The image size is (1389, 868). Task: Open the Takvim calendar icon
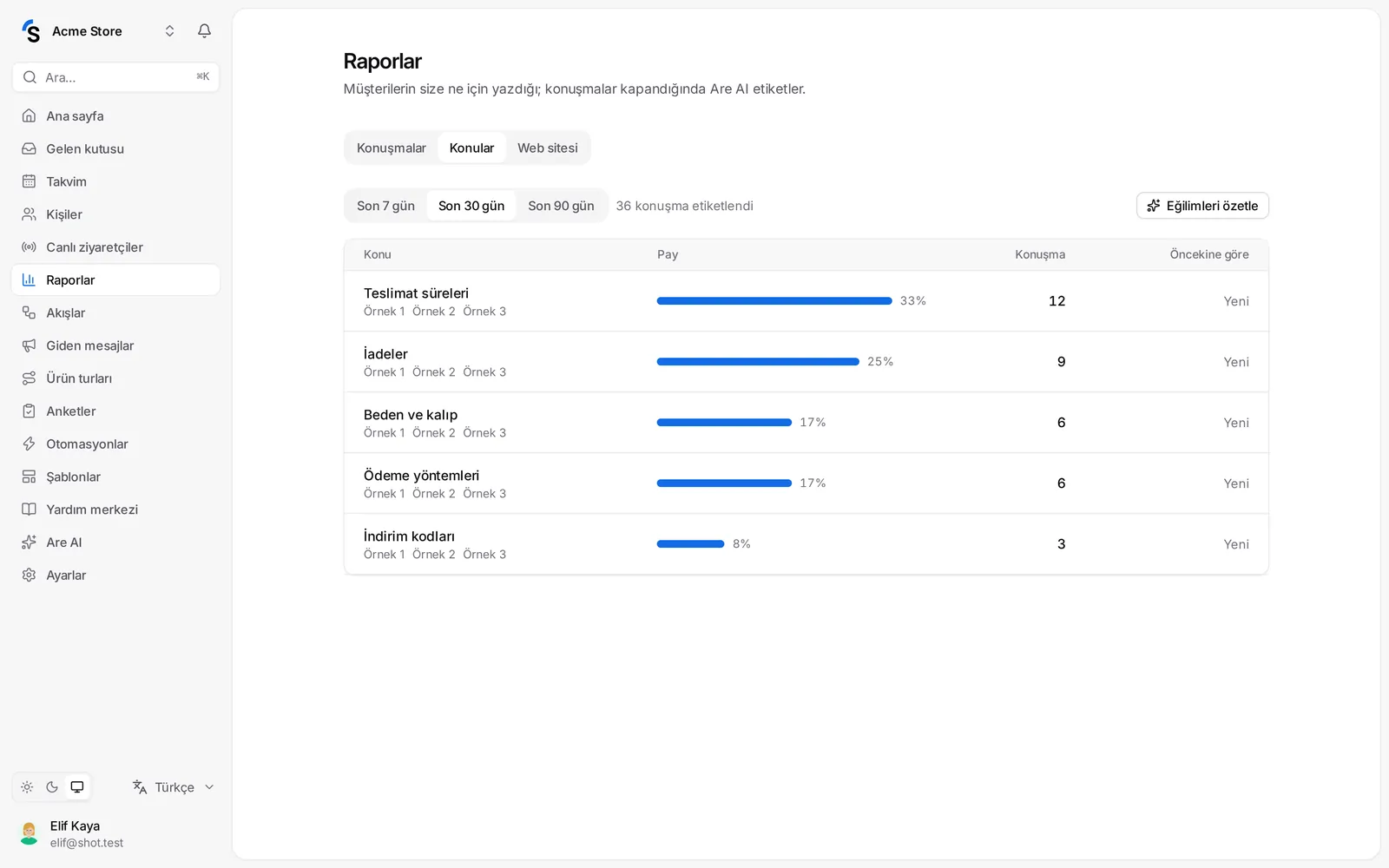click(x=29, y=181)
